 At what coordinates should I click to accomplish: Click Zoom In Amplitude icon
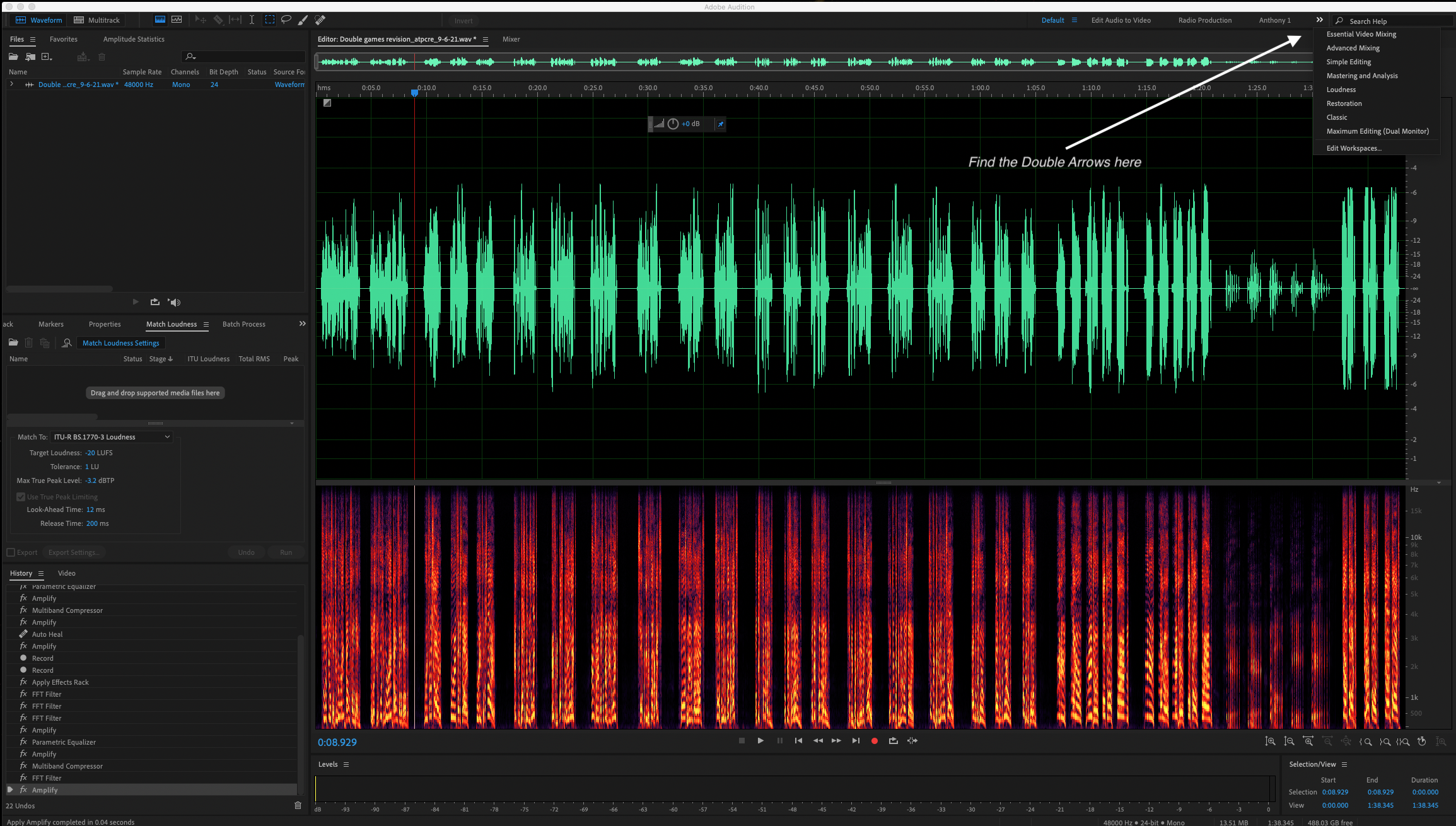click(1270, 741)
